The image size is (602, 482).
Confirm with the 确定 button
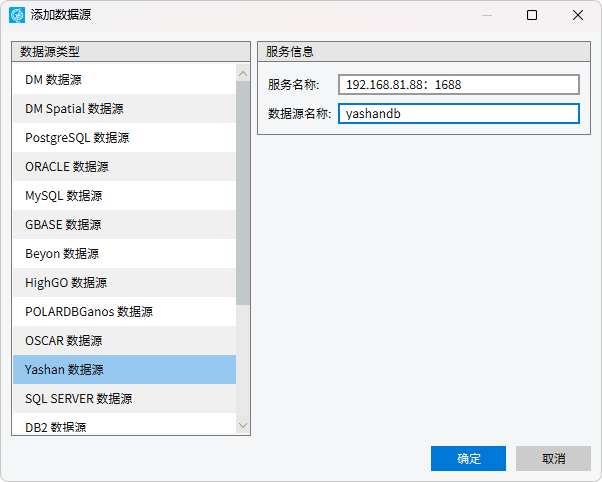coord(468,458)
